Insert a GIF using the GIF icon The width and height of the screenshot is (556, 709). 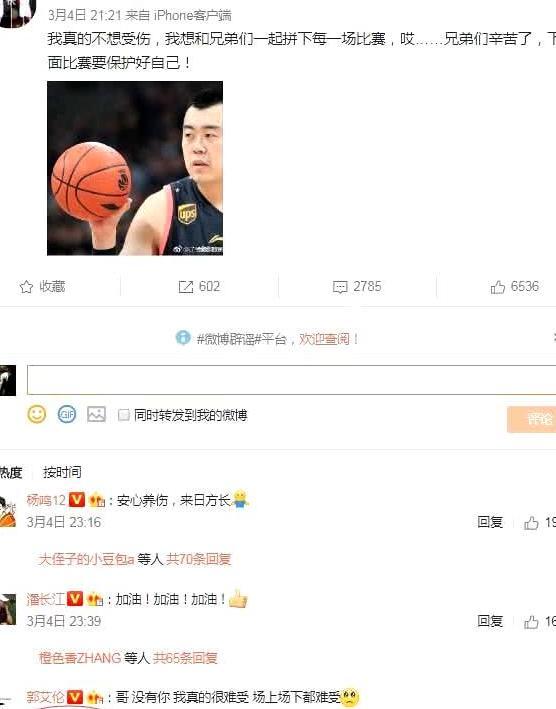click(x=66, y=414)
